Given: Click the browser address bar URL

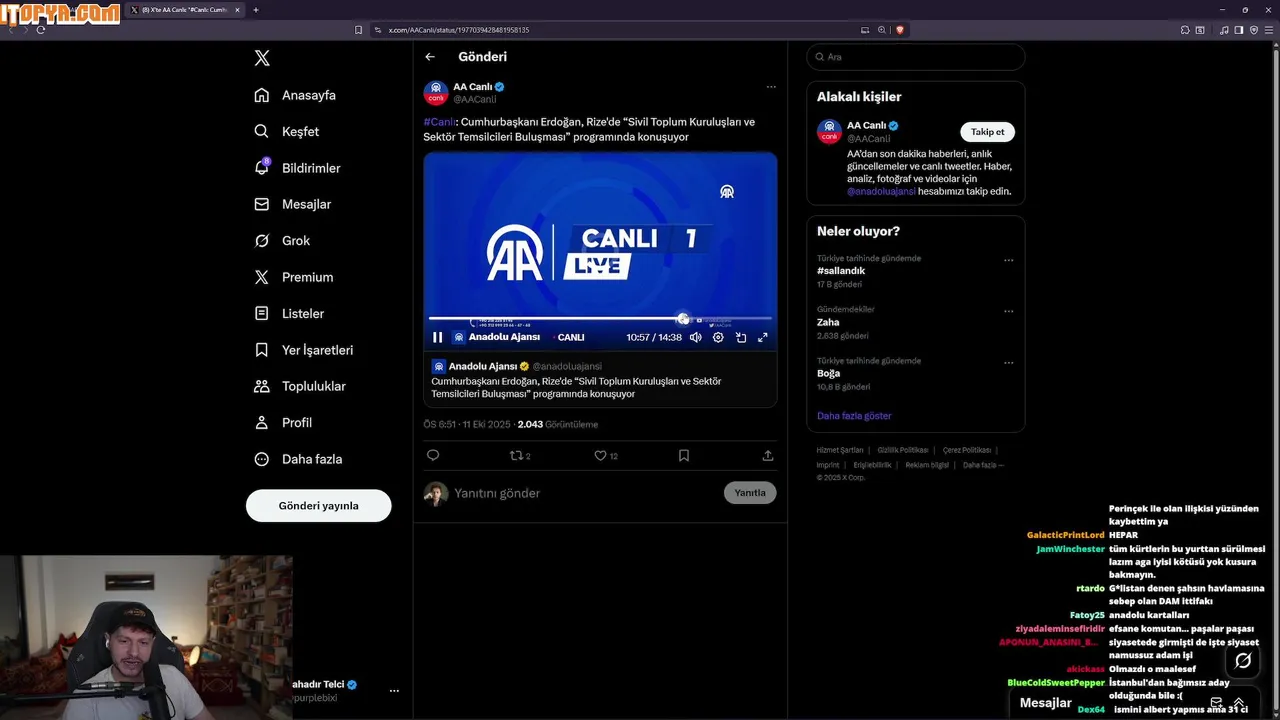Looking at the screenshot, I should pyautogui.click(x=459, y=30).
